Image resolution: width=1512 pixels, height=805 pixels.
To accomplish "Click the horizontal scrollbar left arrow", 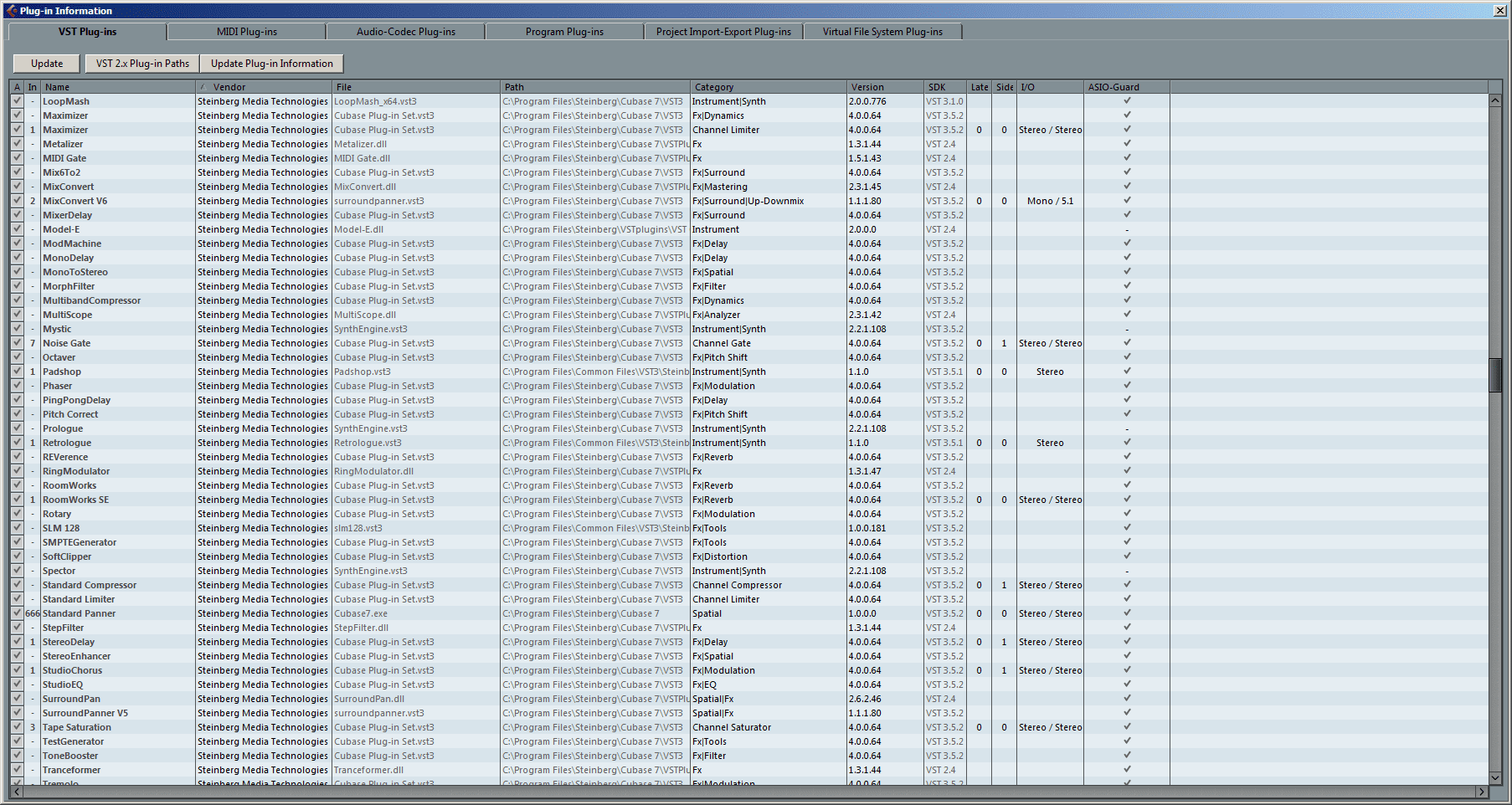I will tap(16, 792).
